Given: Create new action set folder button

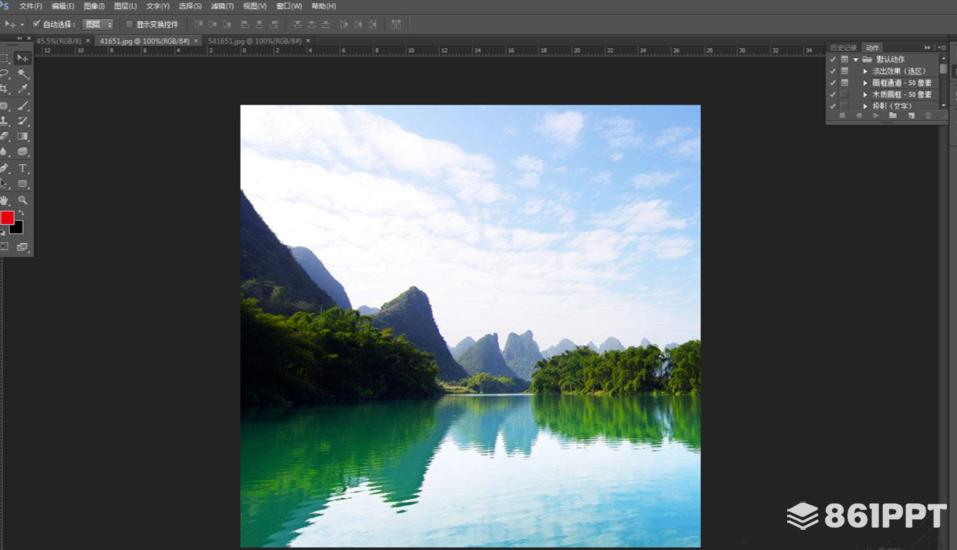Looking at the screenshot, I should 893,115.
